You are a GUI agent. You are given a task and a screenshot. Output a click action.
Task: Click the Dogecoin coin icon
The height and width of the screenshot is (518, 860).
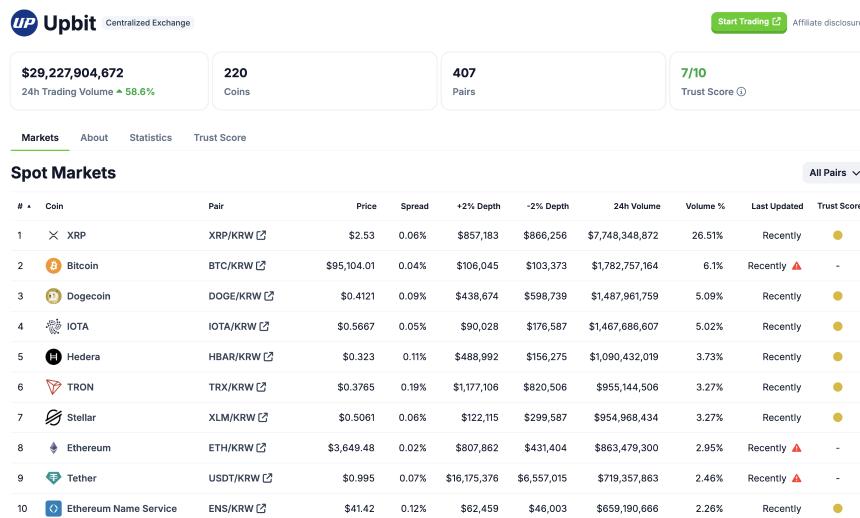click(53, 296)
